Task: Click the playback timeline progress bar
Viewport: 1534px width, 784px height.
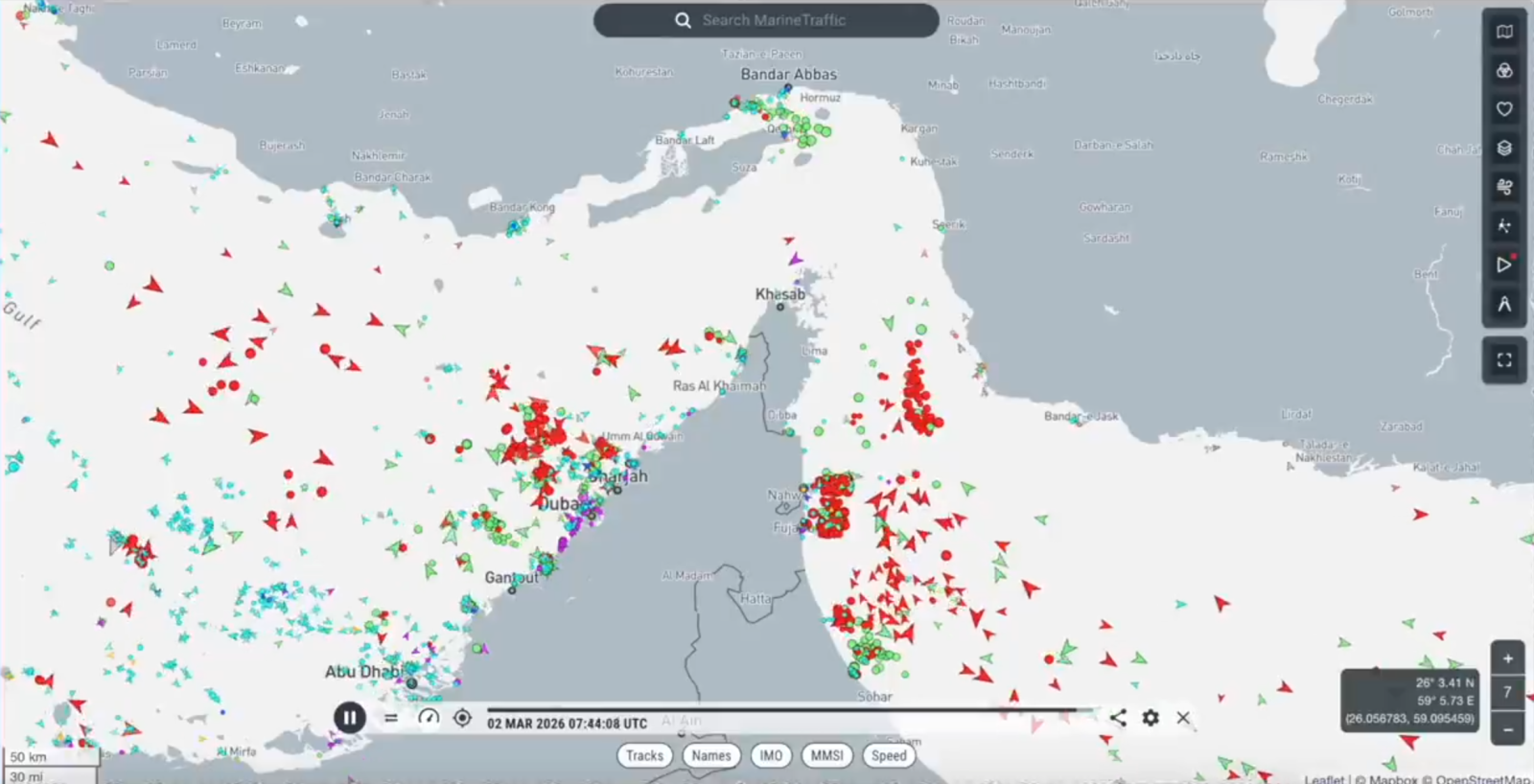Action: click(x=790, y=710)
